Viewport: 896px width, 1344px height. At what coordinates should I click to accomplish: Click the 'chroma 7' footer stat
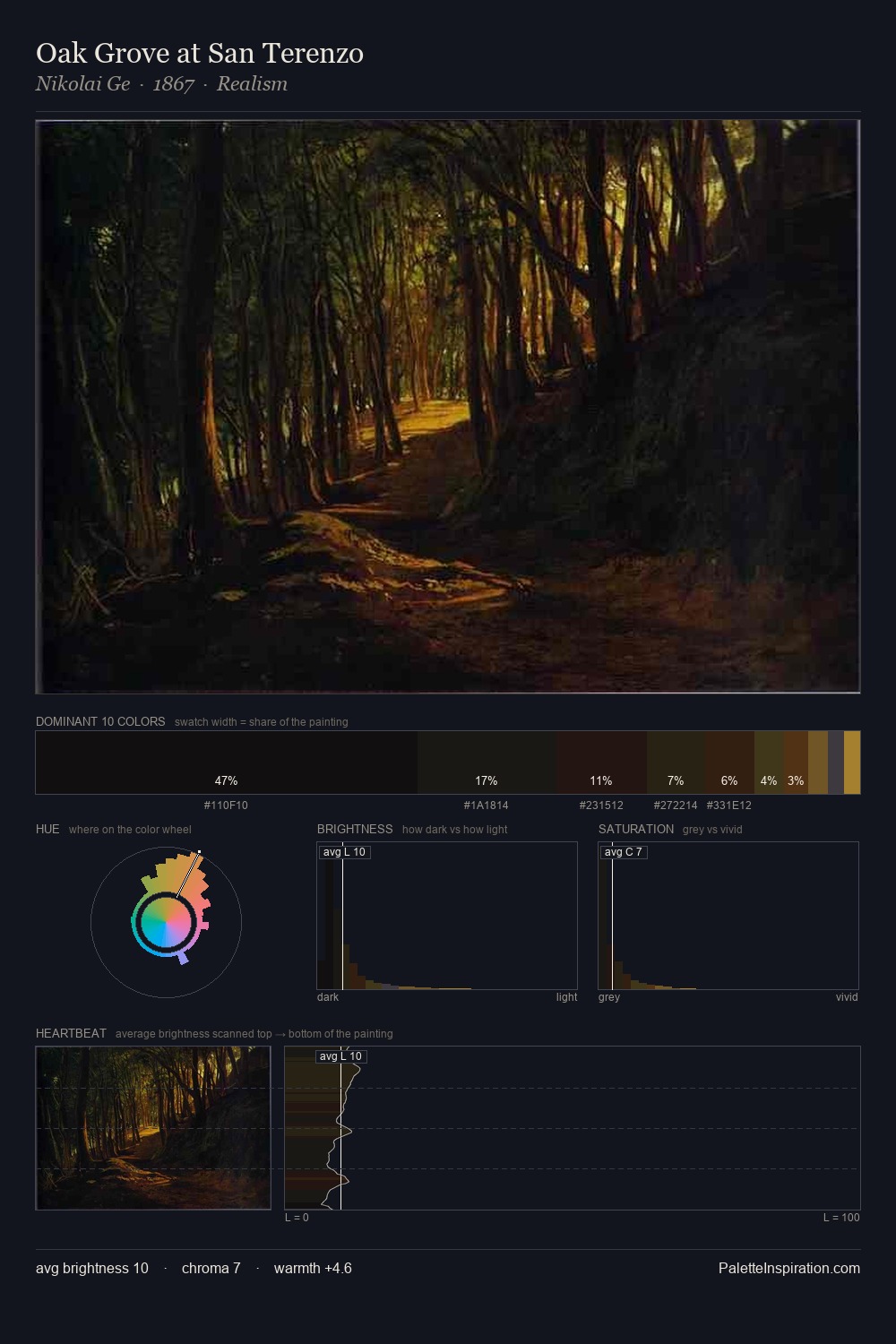click(x=211, y=1268)
